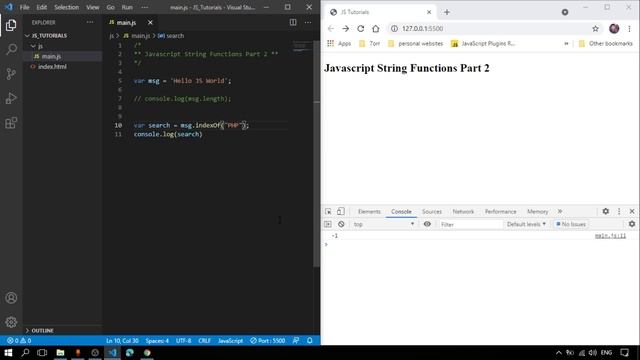
Task: Open JavaScript context top dropdown
Action: tap(384, 224)
